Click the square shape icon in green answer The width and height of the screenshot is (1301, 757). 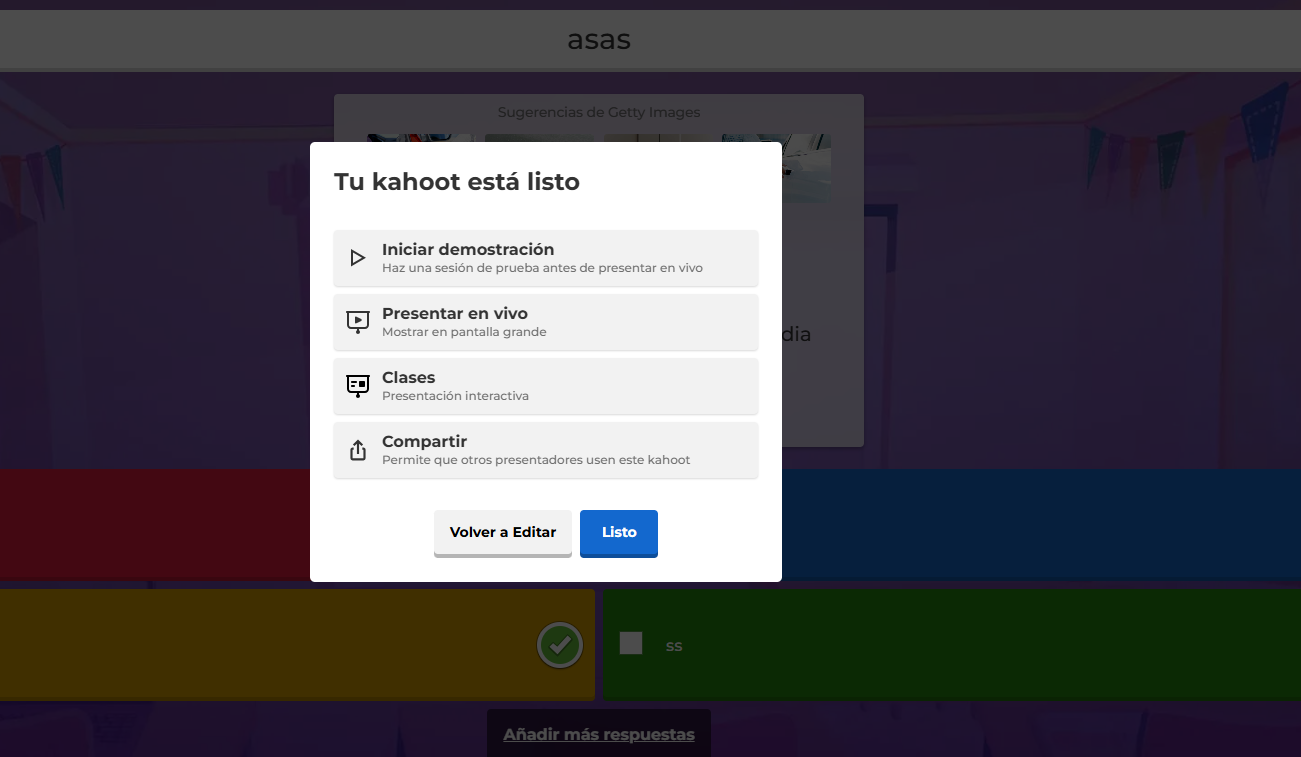pos(631,643)
